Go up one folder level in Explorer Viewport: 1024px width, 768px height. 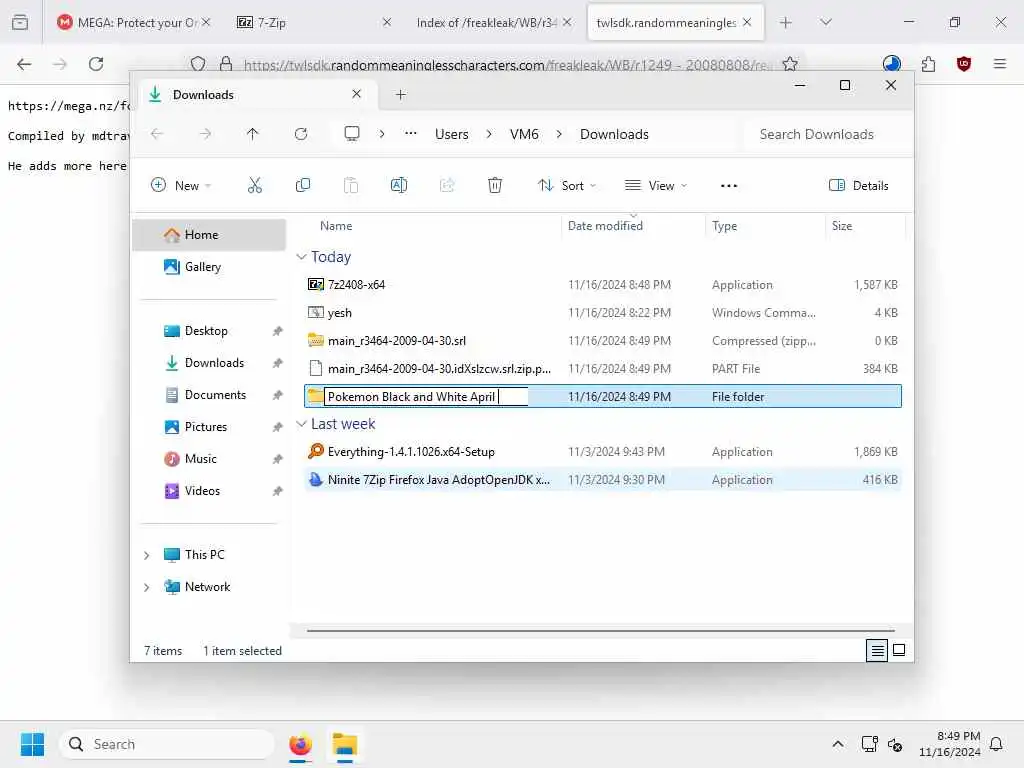253,134
